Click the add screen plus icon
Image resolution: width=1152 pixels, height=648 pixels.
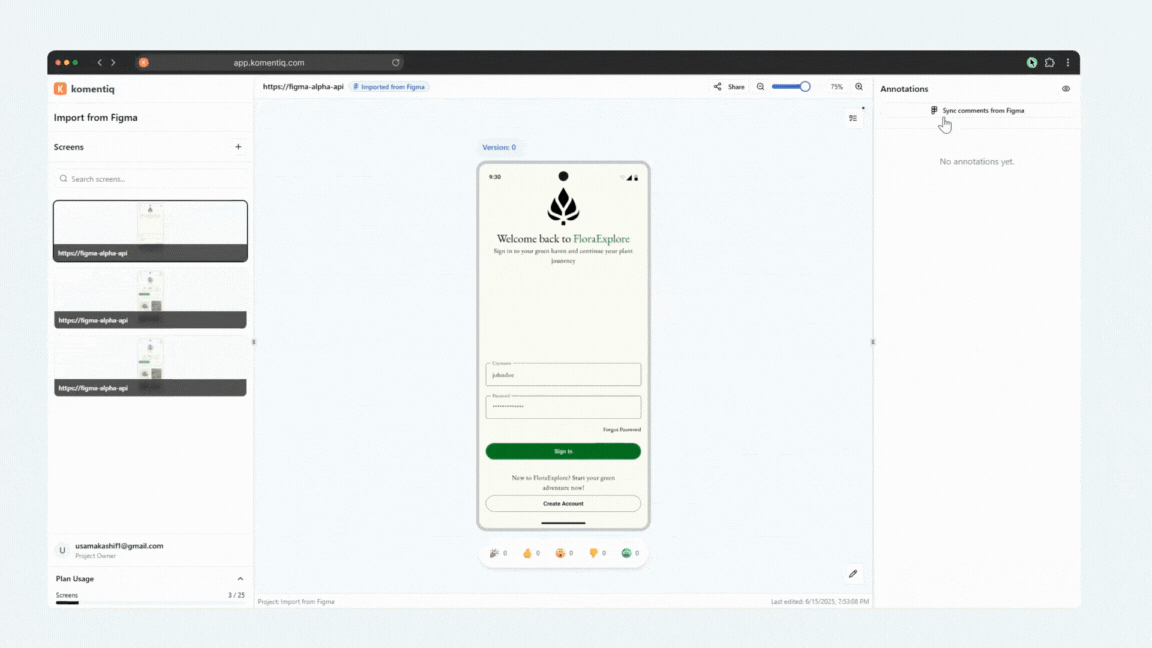tap(238, 147)
